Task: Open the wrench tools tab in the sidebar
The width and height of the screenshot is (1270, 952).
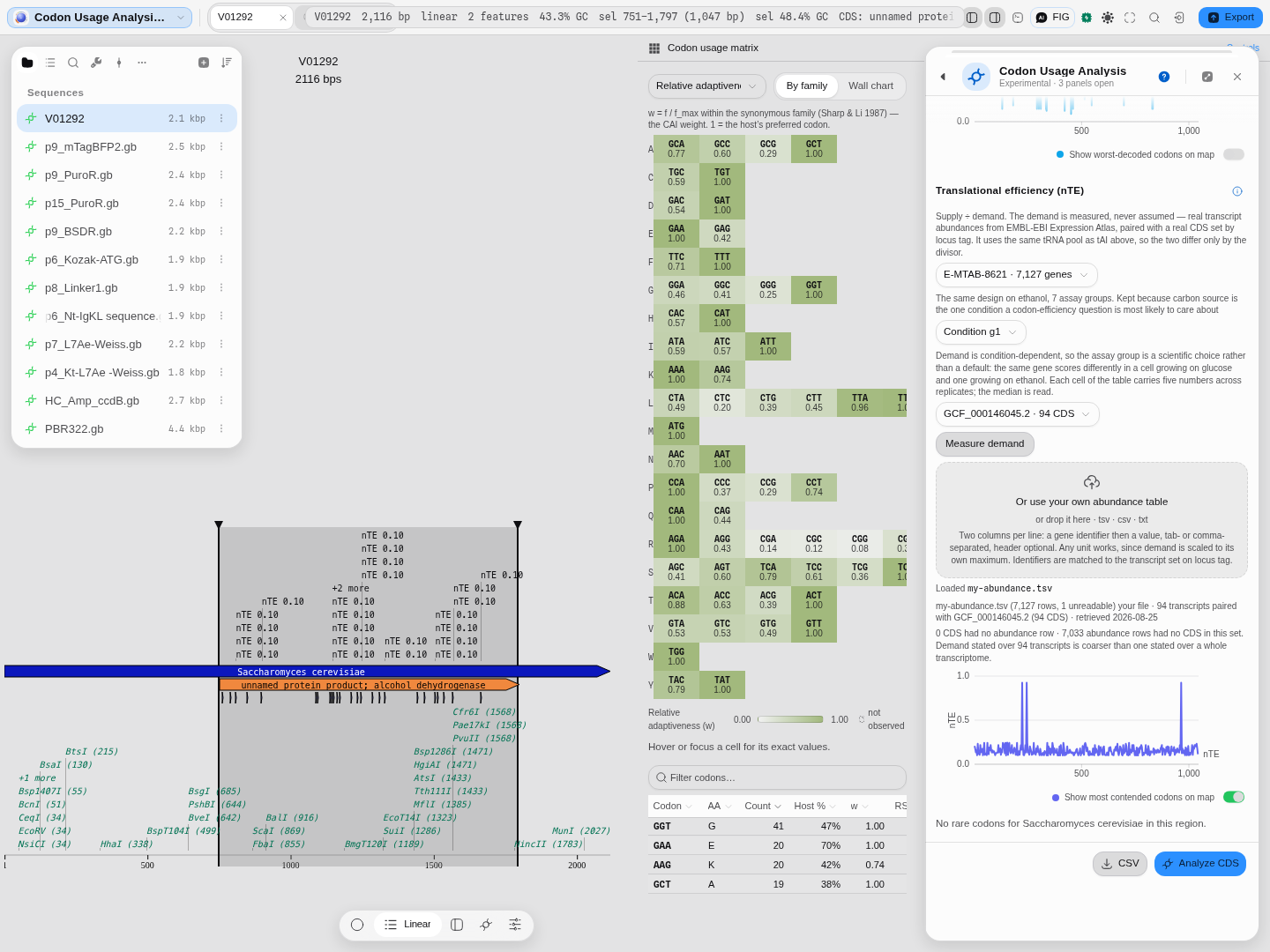Action: coord(96,63)
